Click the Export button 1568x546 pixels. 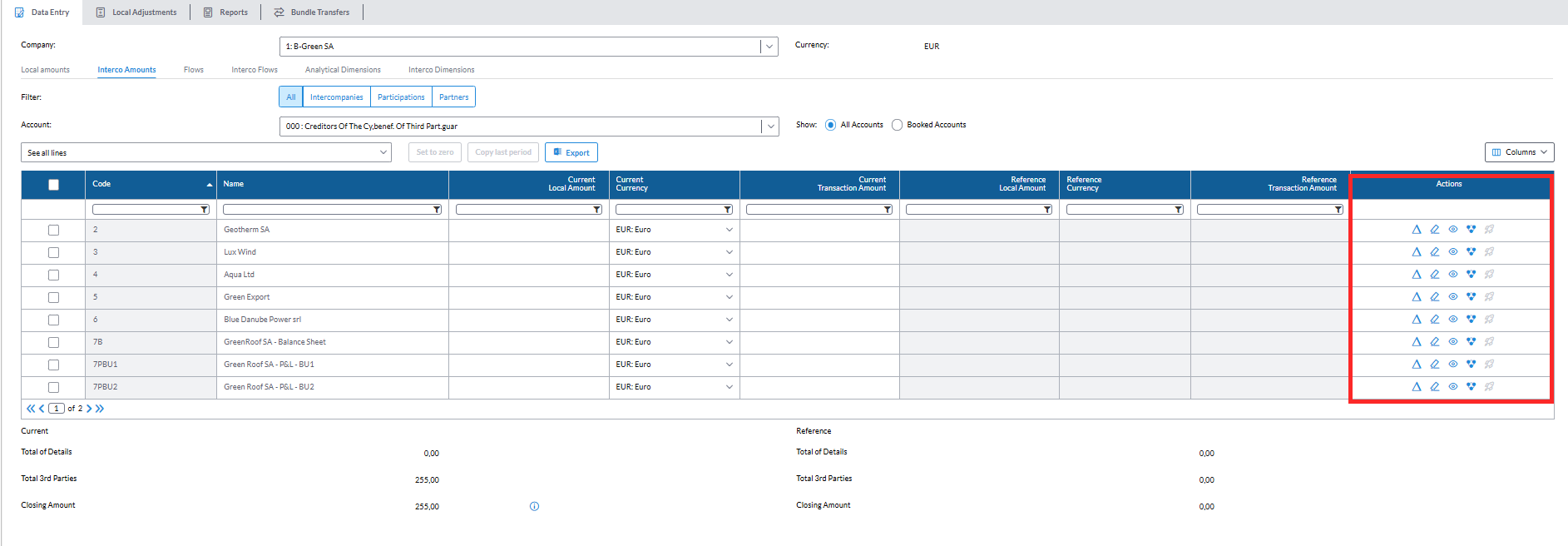[x=571, y=152]
